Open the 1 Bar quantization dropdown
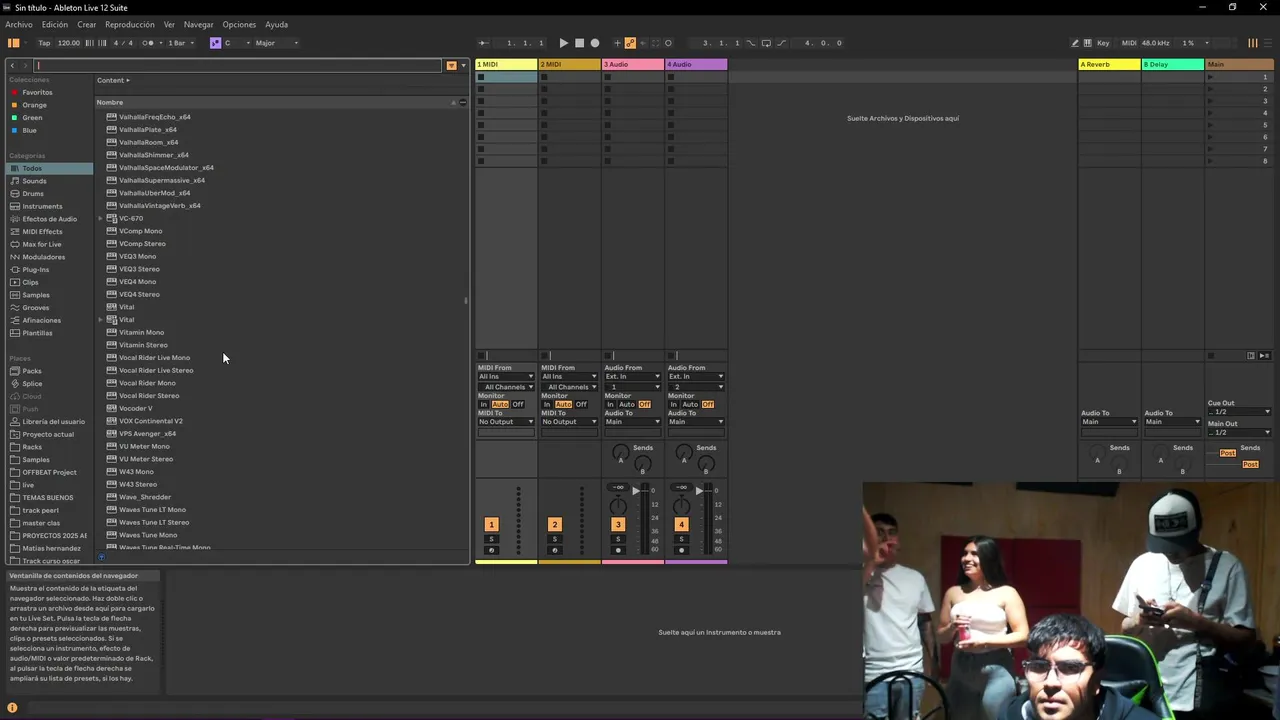The height and width of the screenshot is (720, 1280). [180, 43]
